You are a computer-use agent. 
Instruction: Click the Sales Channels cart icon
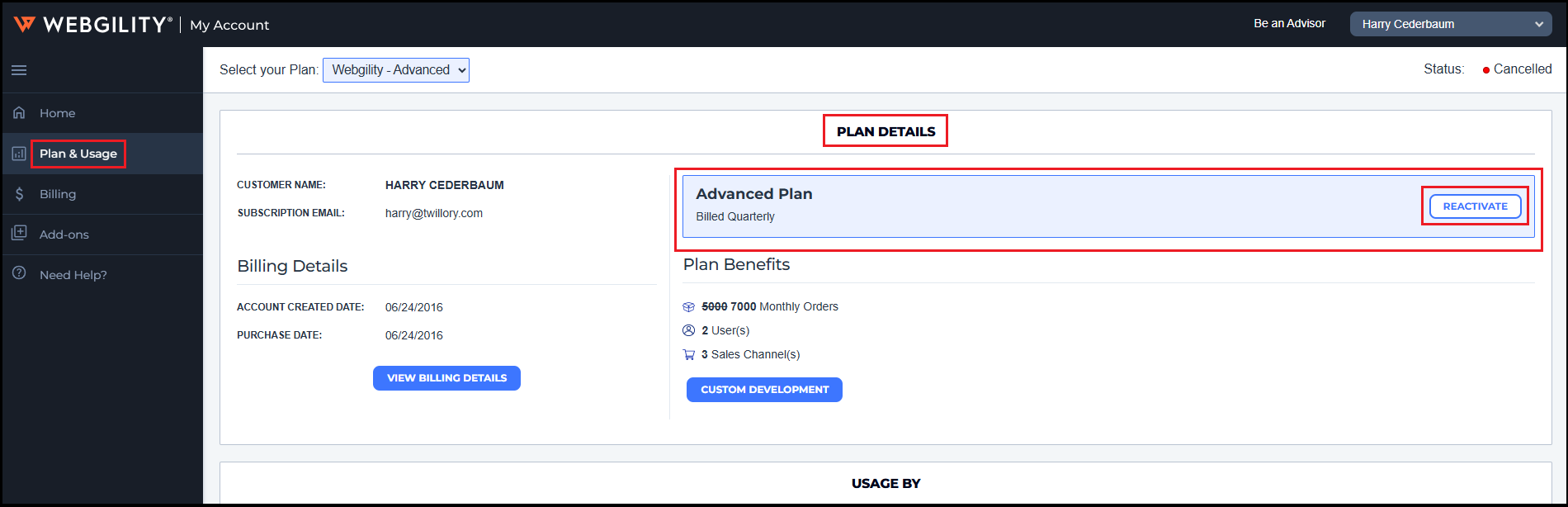pos(689,355)
